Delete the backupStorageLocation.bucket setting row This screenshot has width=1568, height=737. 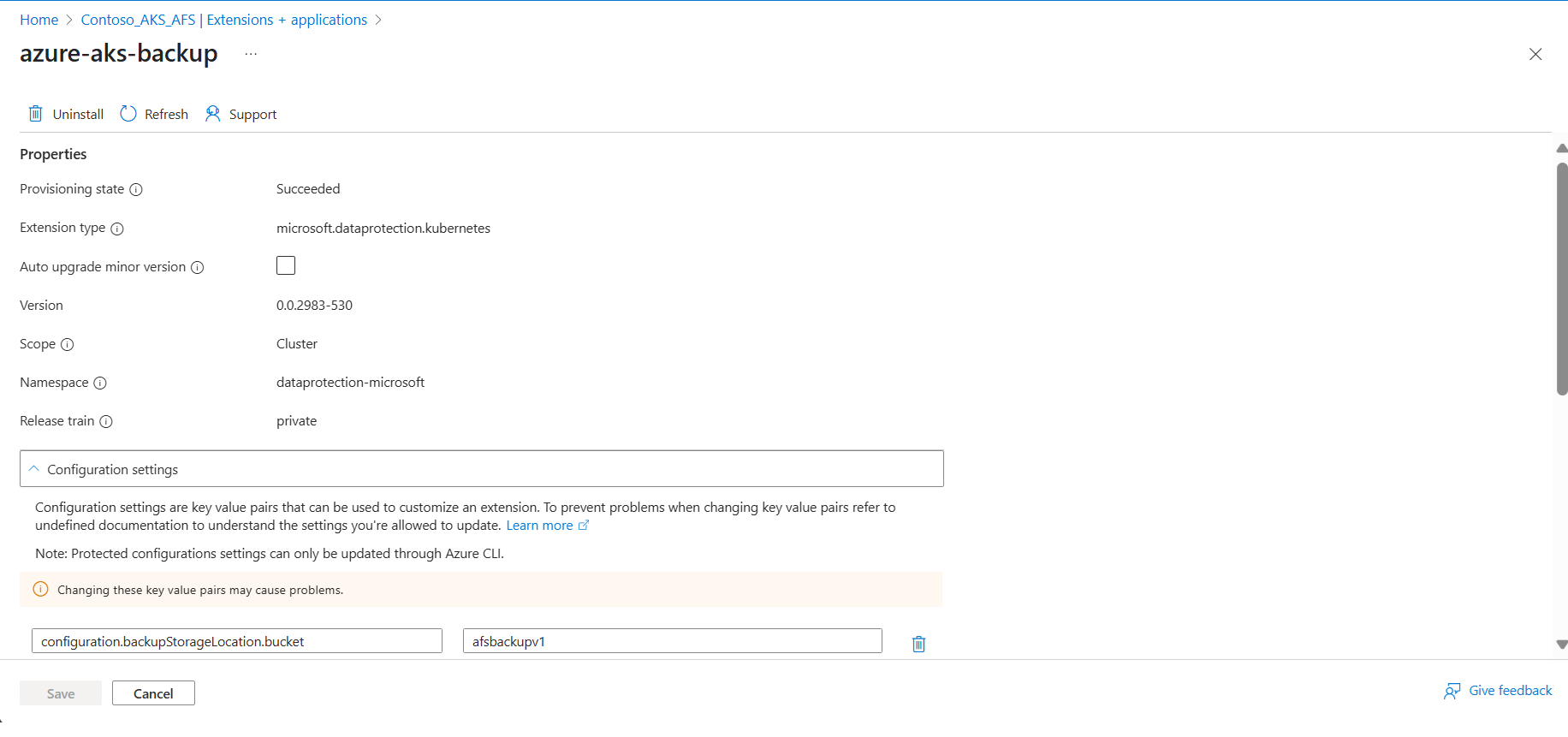point(918,644)
